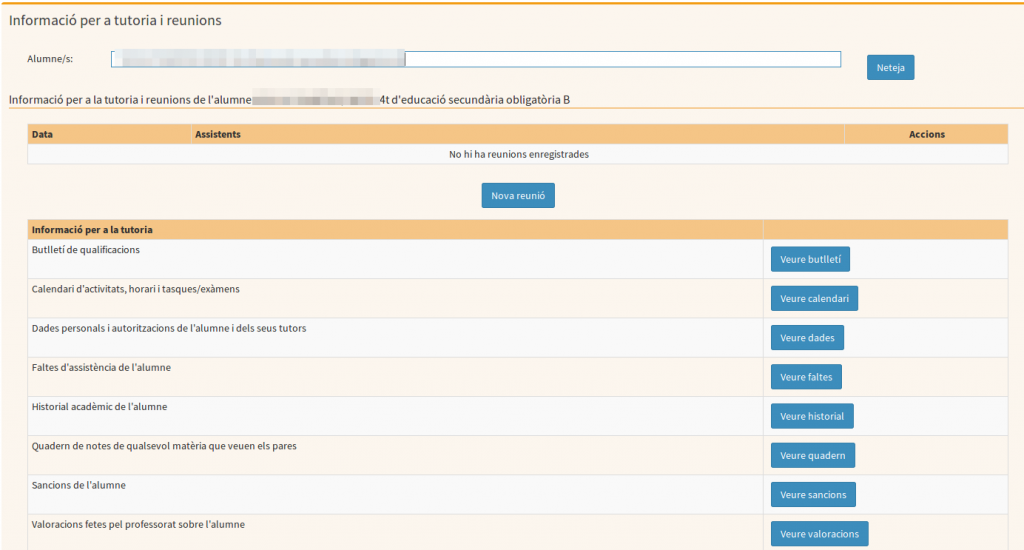Select the 'No hi ha reunions enregistrades' row
Viewport: 1024px width, 550px height.
(x=518, y=155)
